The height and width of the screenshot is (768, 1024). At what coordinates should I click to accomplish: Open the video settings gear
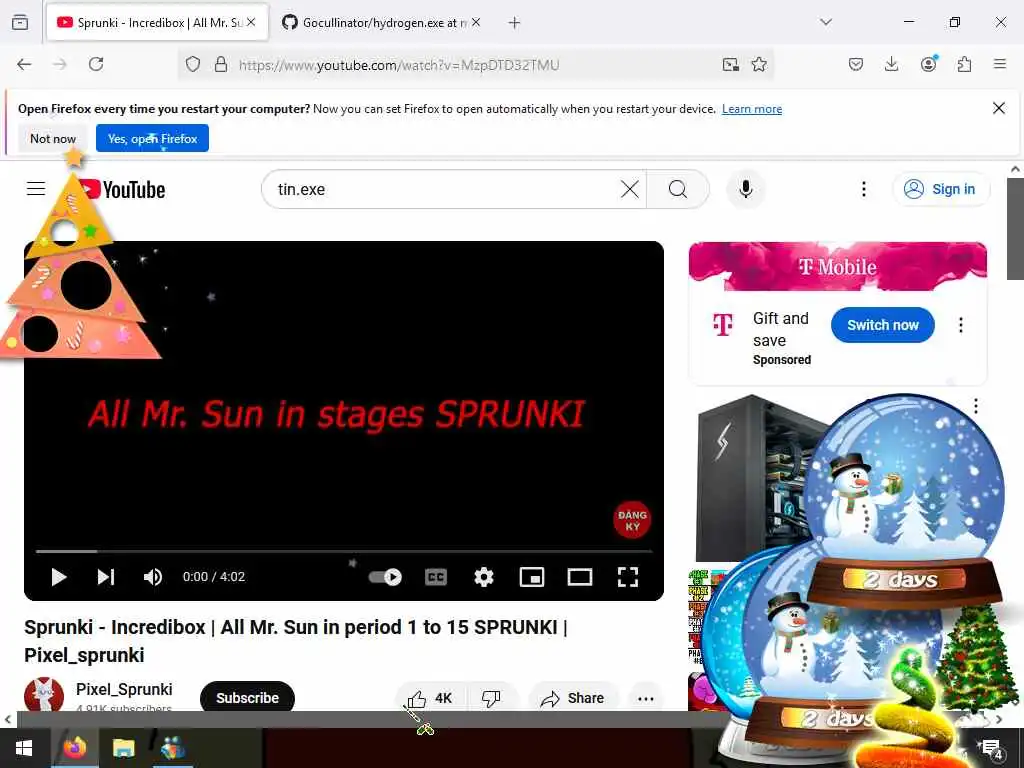click(x=484, y=577)
